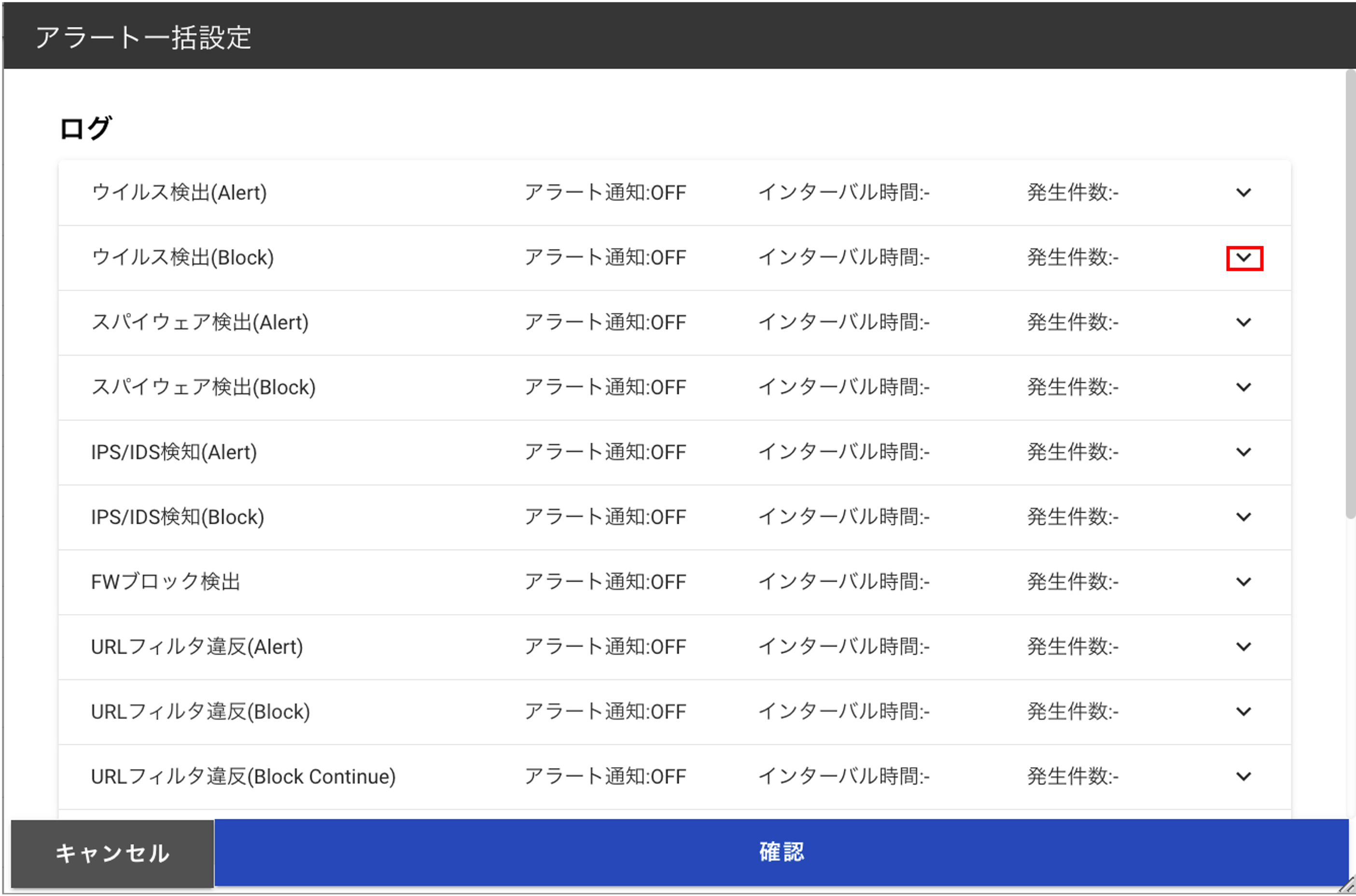
Task: Expand the URLフィルタ違反(Block Continue) row chevron
Action: pyautogui.click(x=1244, y=777)
